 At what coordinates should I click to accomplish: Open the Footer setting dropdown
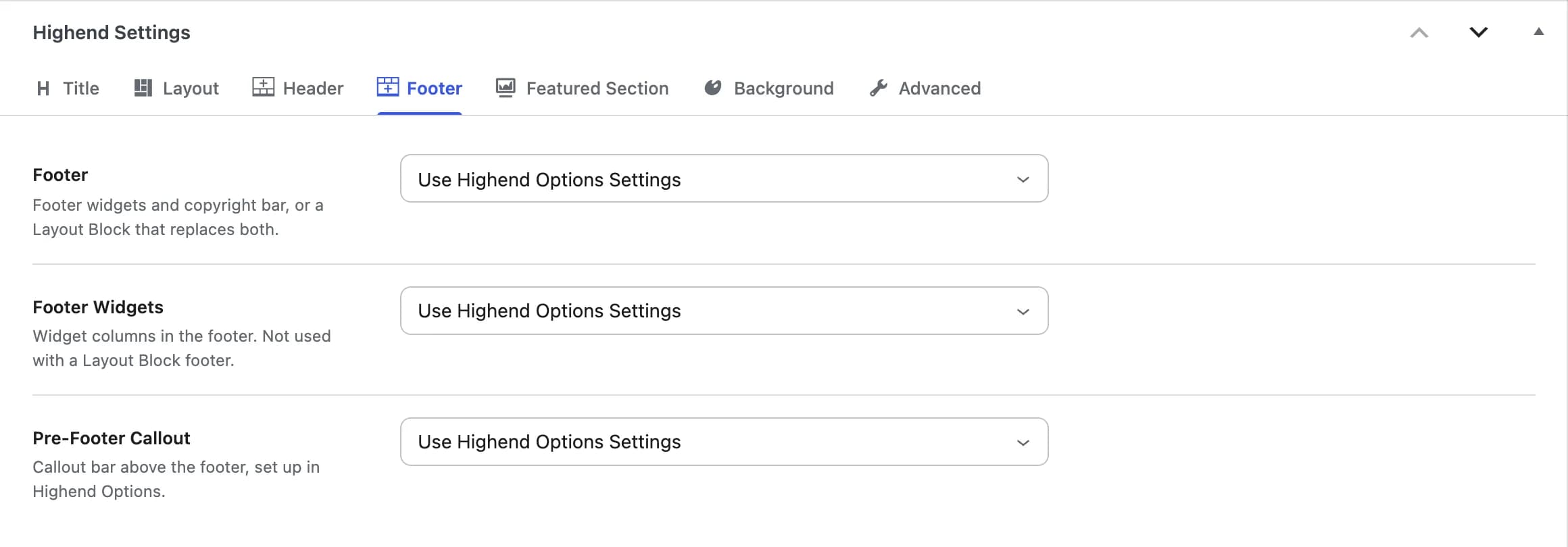724,178
